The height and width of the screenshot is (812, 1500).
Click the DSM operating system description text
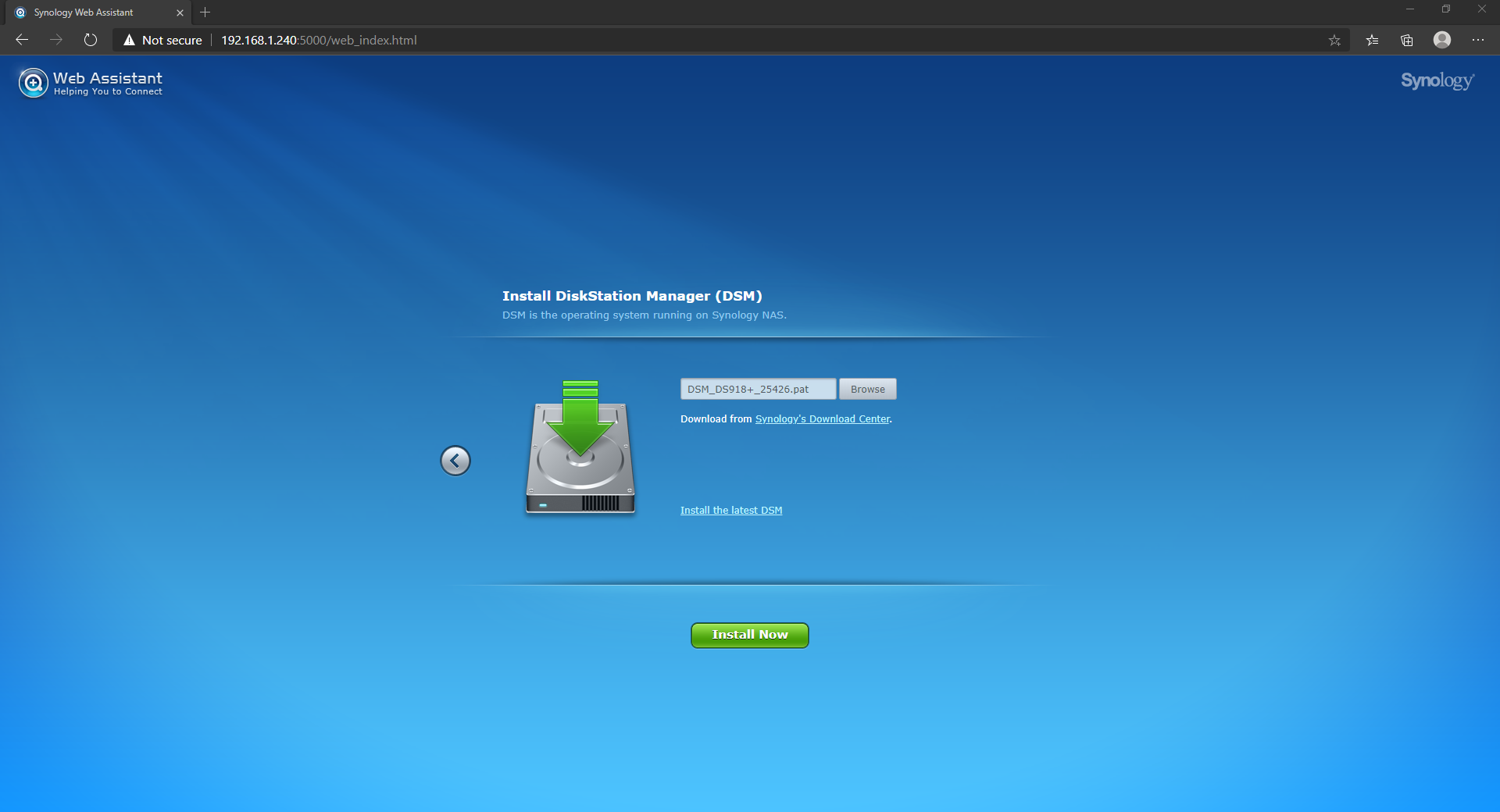point(644,315)
